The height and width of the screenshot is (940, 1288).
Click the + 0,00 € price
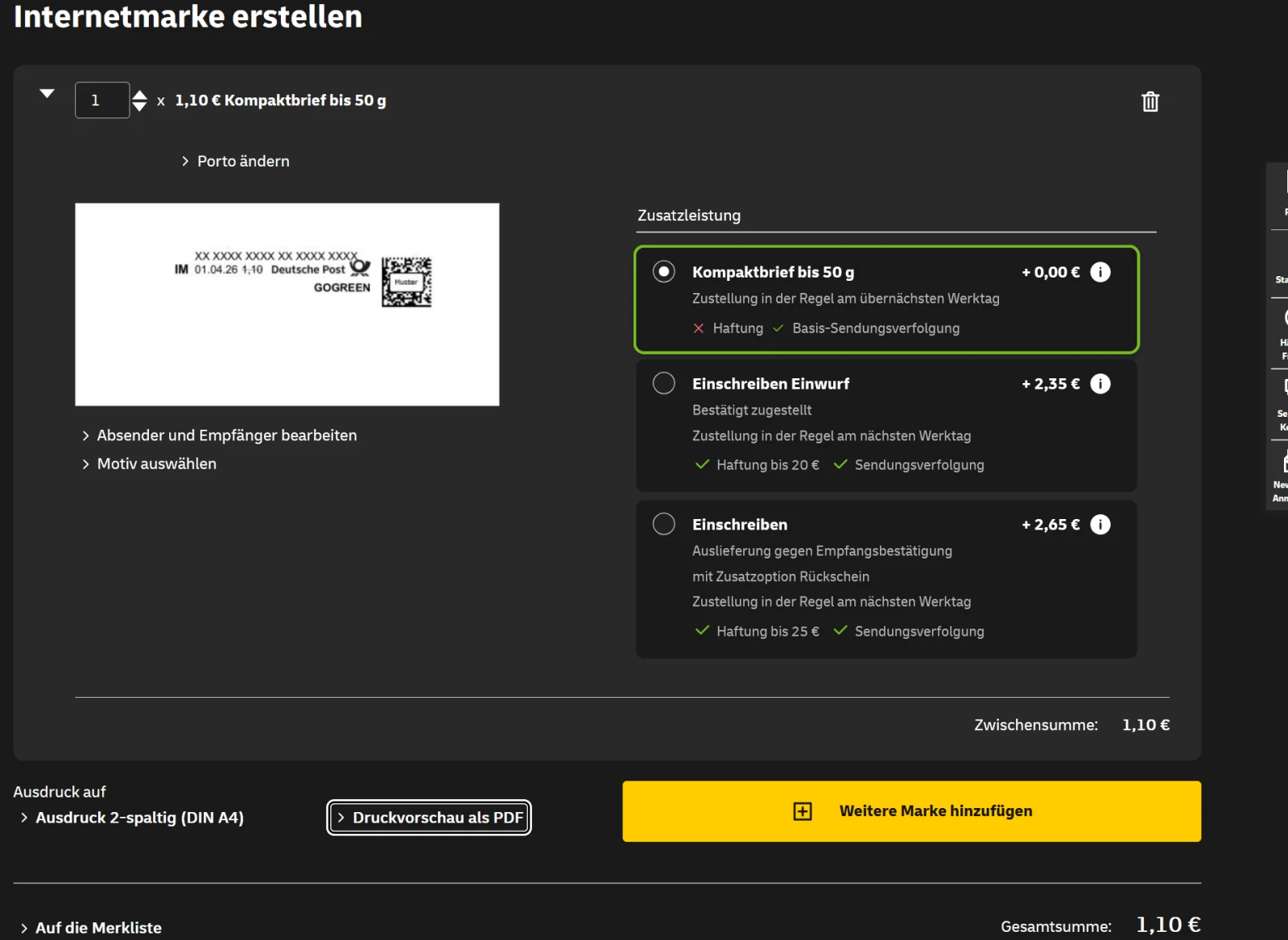pyautogui.click(x=1051, y=272)
